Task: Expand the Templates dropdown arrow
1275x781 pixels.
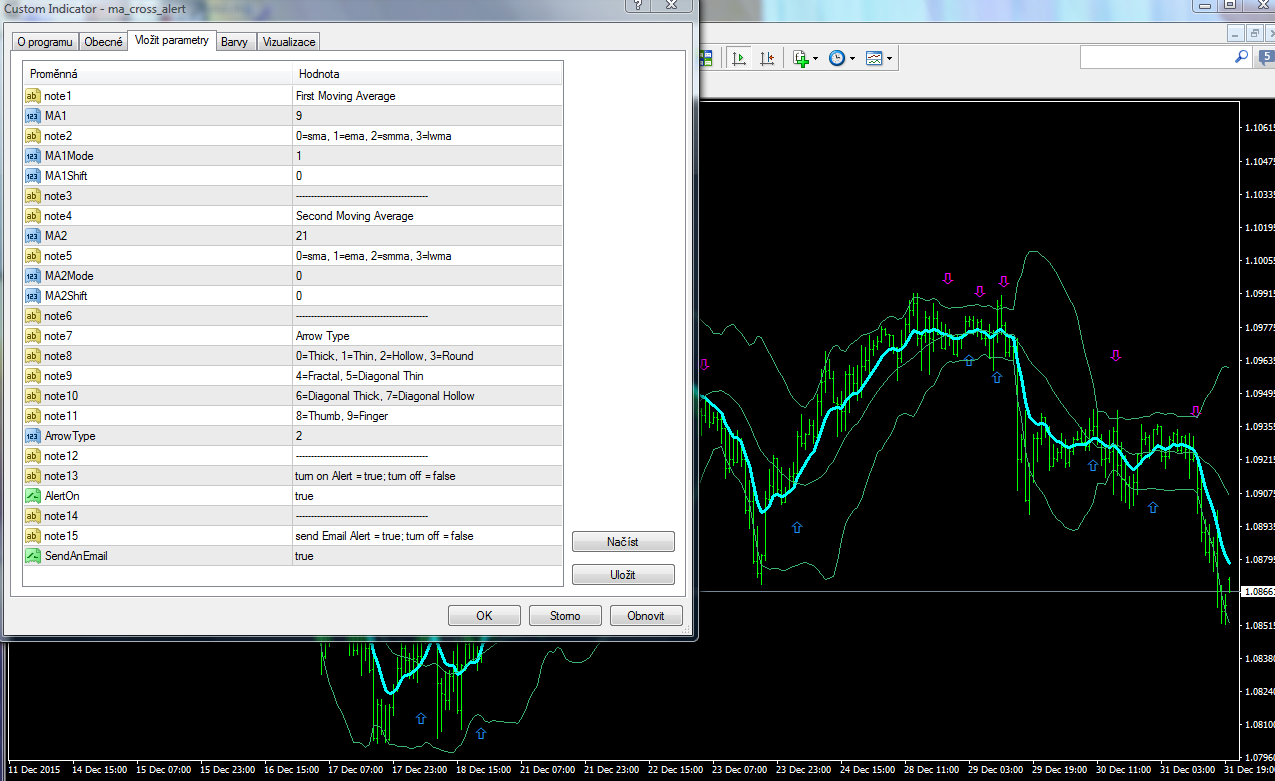Action: (889, 59)
